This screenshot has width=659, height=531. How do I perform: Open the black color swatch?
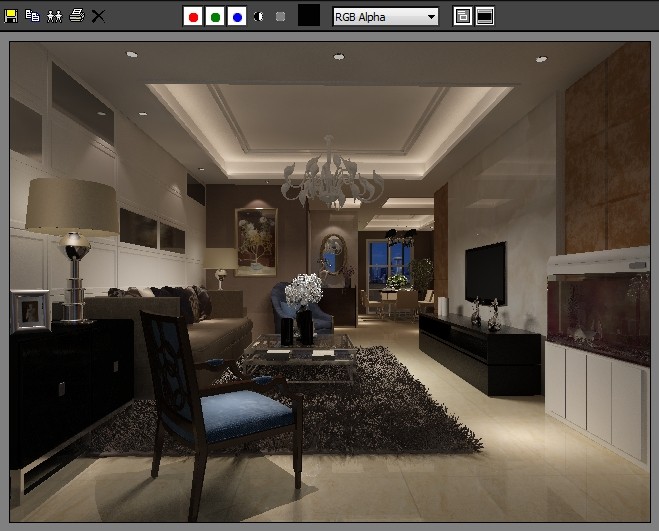pos(309,15)
